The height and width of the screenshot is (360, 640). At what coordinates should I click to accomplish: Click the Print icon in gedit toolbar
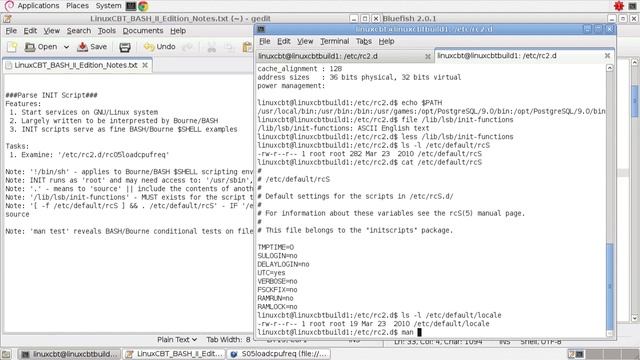click(x=124, y=47)
